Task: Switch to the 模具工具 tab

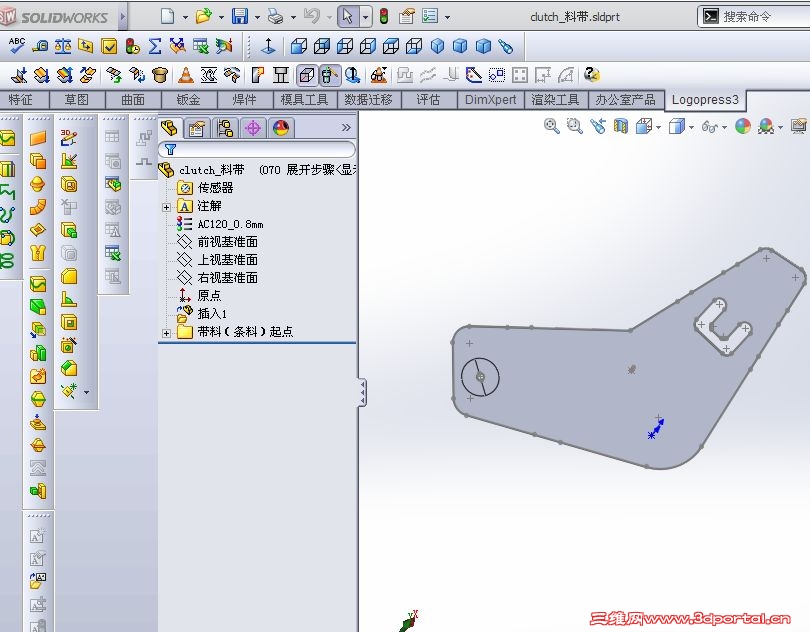Action: tap(304, 100)
